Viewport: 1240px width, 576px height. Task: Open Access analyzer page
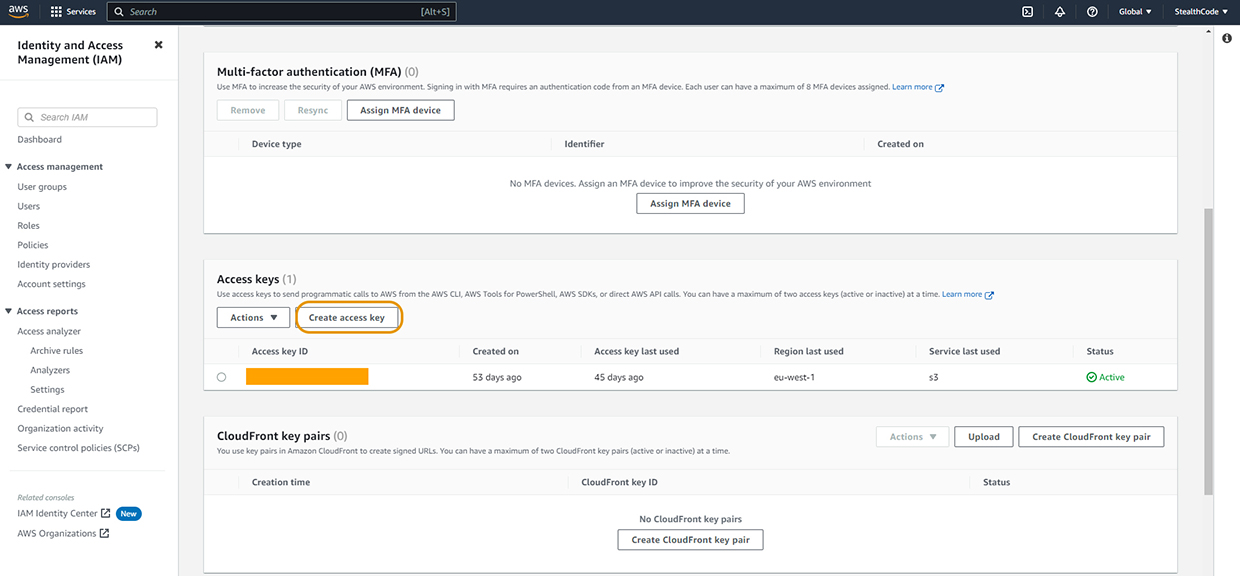[x=49, y=331]
